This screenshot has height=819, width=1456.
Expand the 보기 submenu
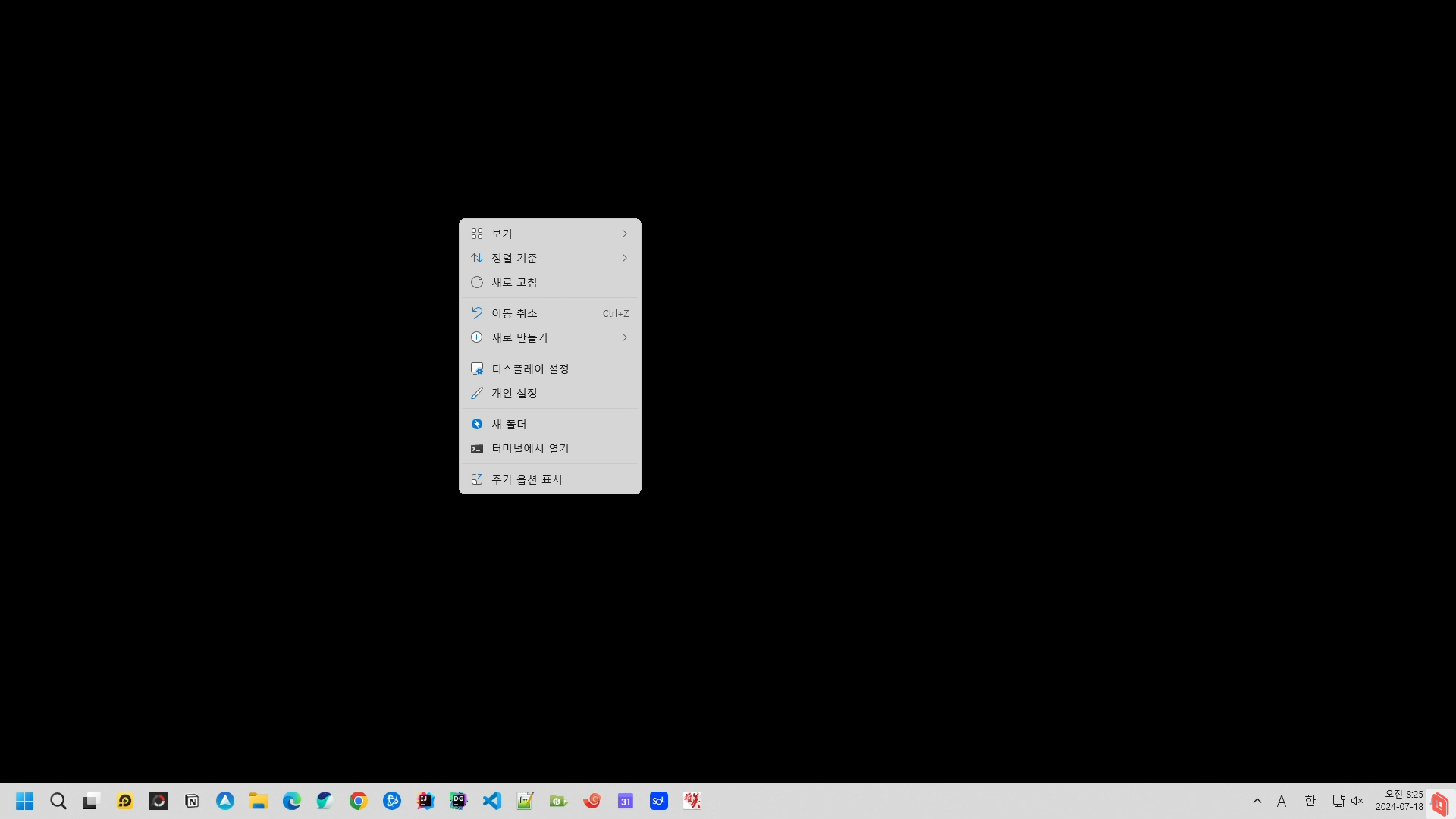tap(550, 234)
